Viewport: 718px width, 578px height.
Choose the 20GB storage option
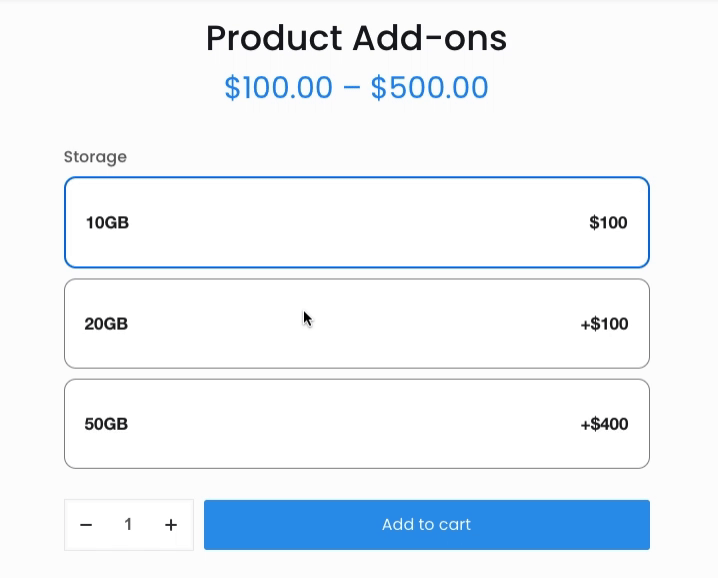[x=356, y=324]
